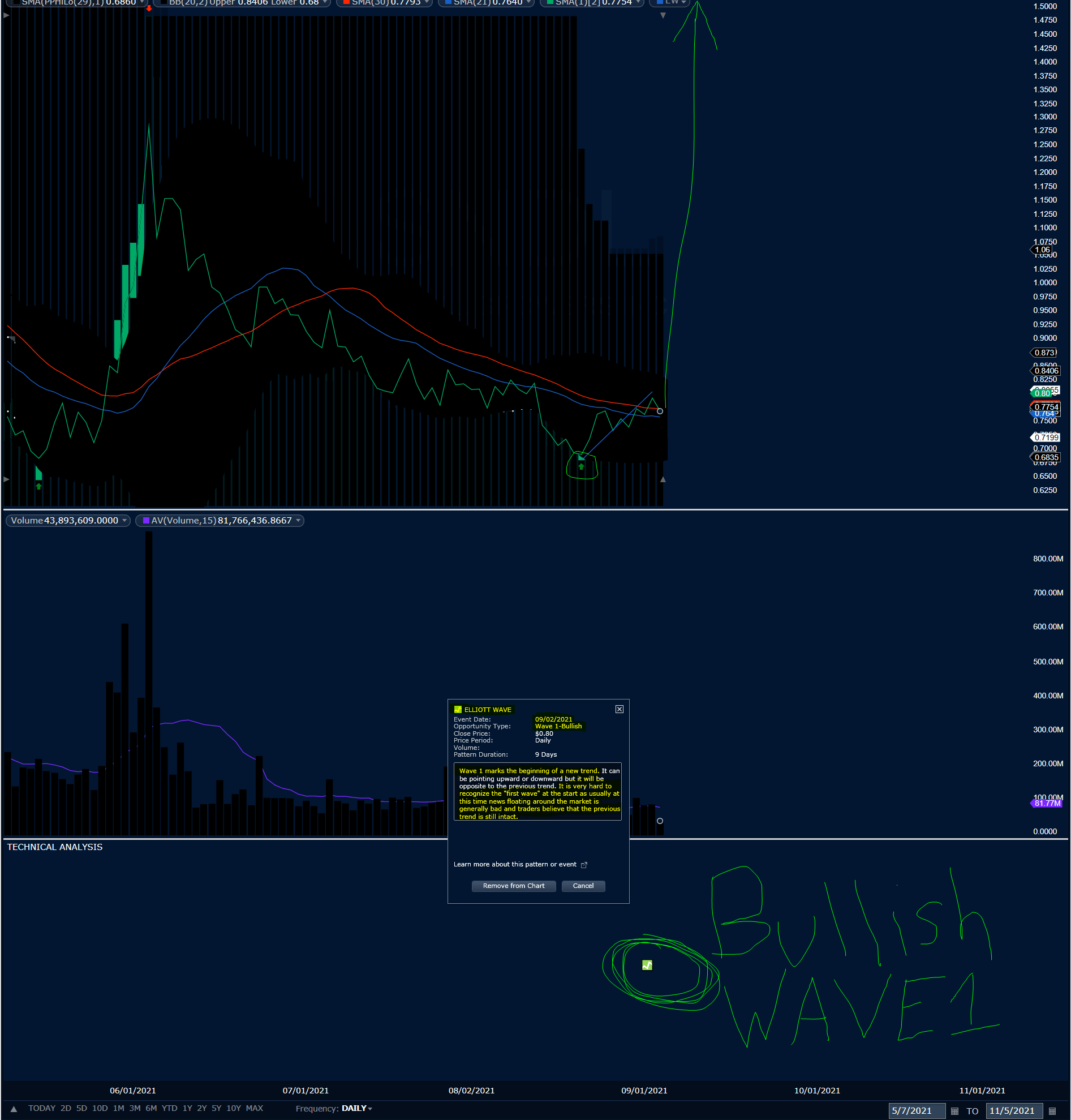Image resolution: width=1071 pixels, height=1120 pixels.
Task: Click the red down-arrow alert below the BB chip
Action: coord(149,8)
